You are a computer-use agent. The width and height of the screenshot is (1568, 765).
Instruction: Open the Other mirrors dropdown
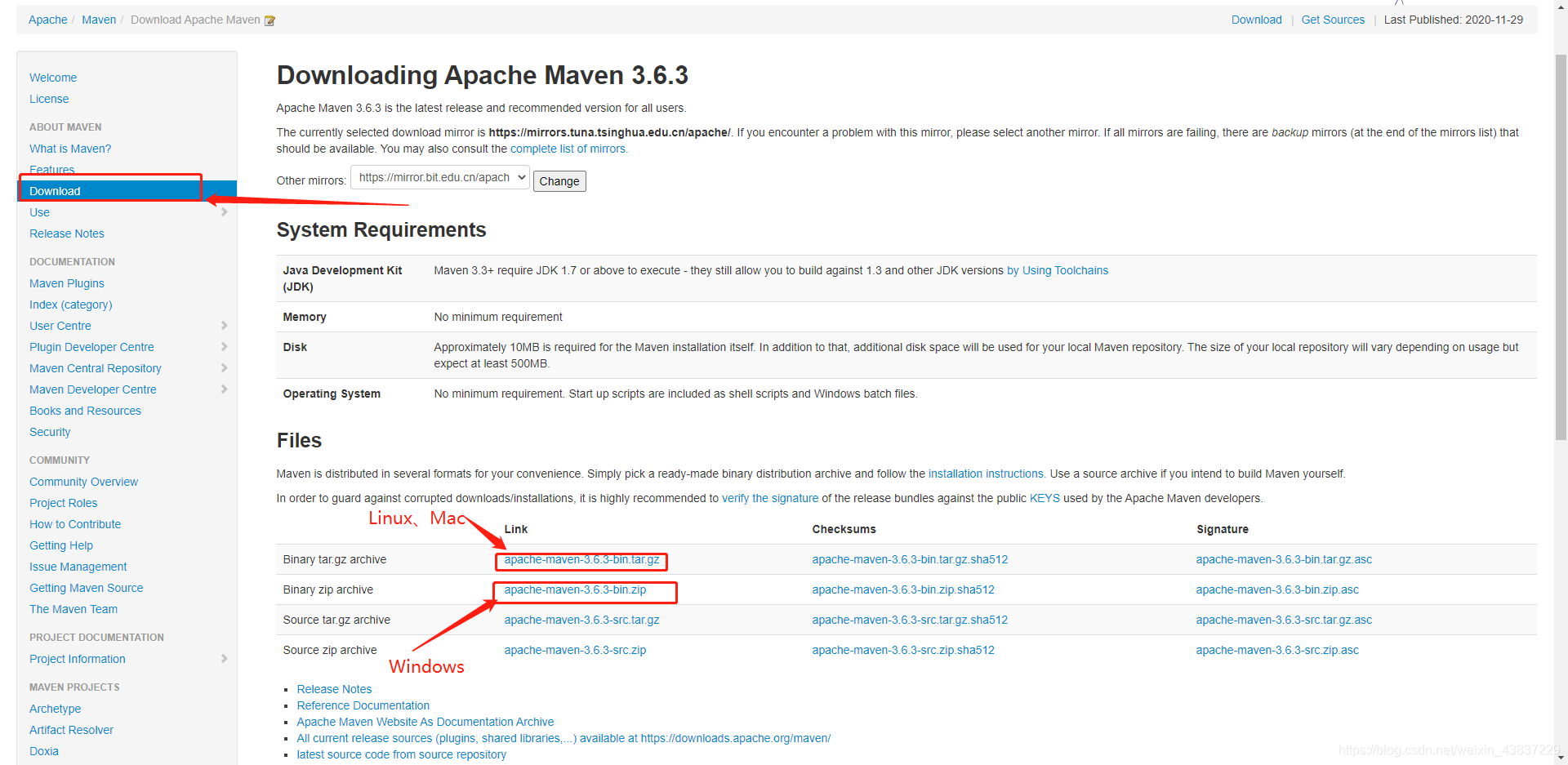click(x=440, y=178)
